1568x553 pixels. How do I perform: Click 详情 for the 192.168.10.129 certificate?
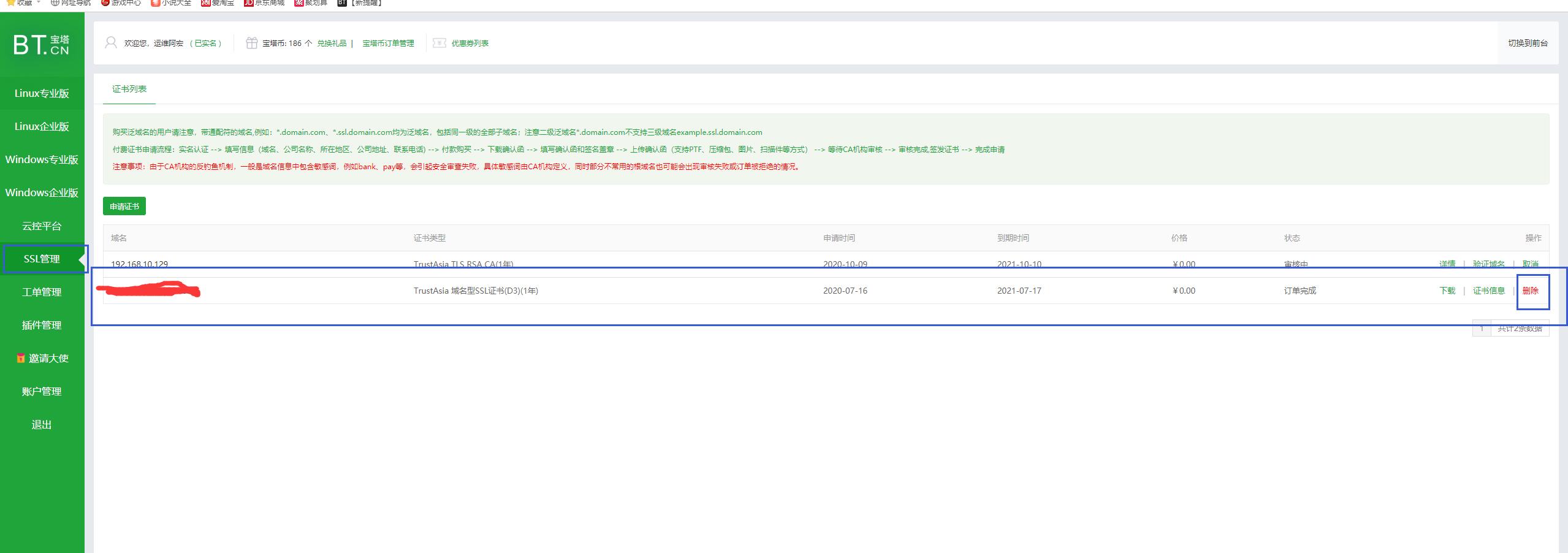(1447, 264)
